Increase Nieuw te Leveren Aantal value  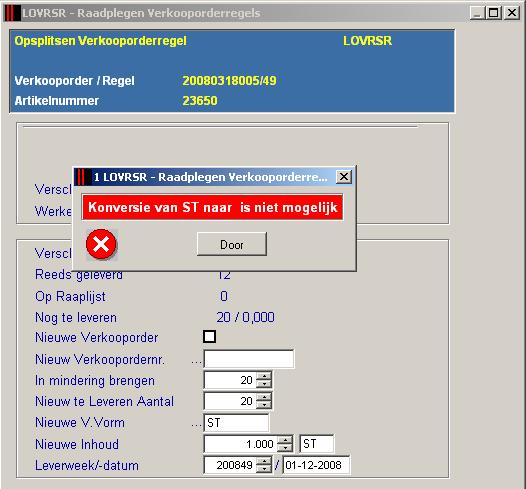pyautogui.click(x=264, y=397)
